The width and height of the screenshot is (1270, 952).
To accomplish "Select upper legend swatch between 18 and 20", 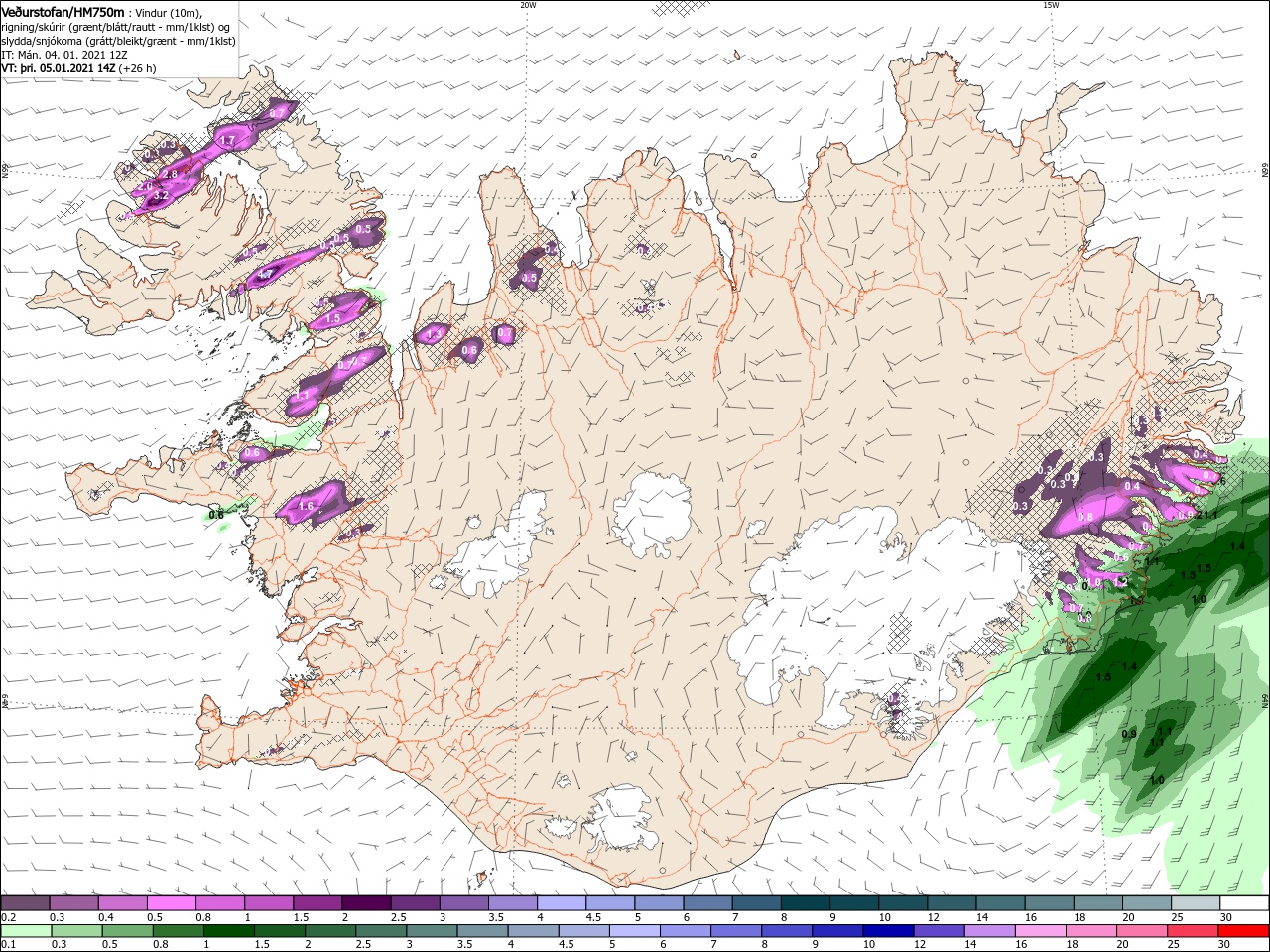I will click(1097, 902).
